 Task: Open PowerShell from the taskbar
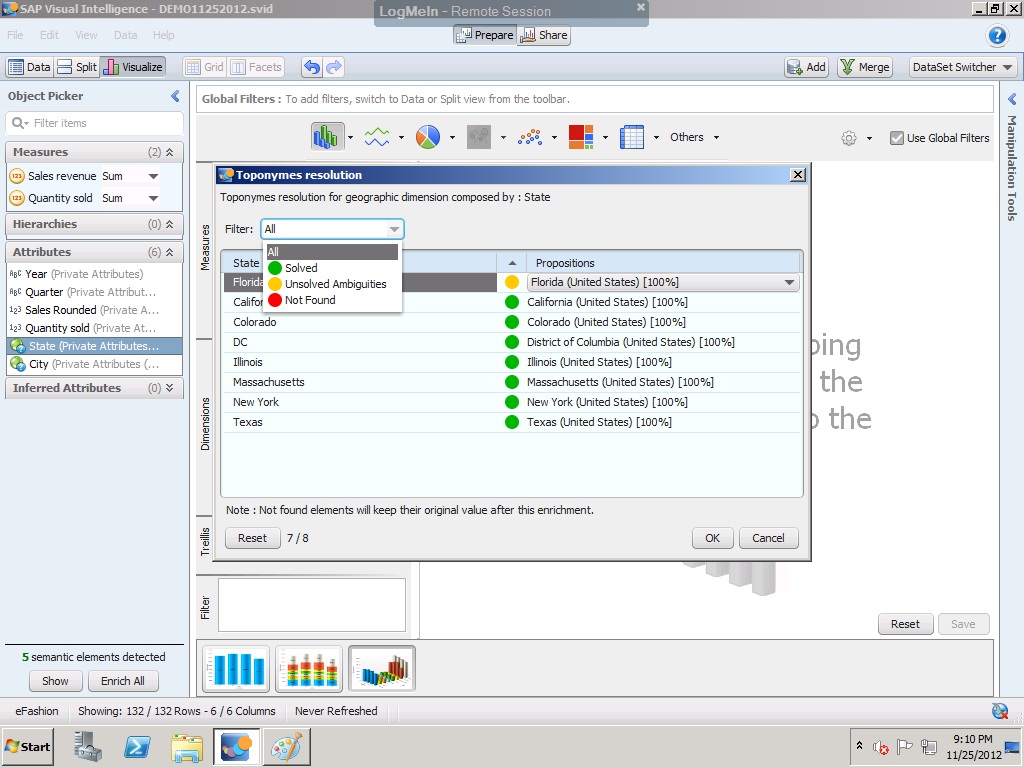click(x=137, y=746)
